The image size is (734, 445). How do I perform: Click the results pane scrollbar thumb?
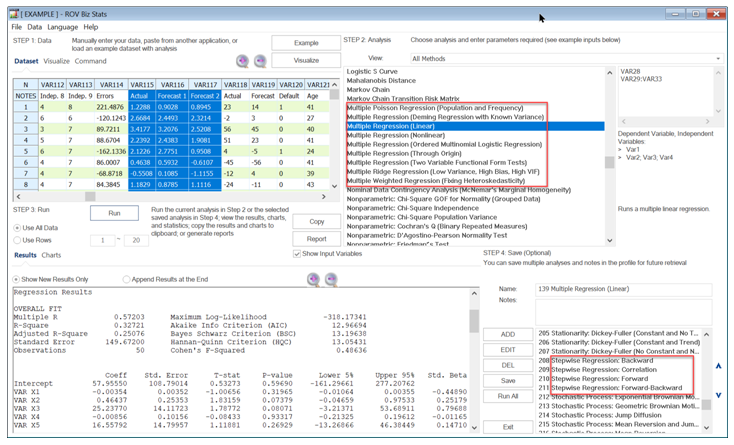[x=474, y=321]
